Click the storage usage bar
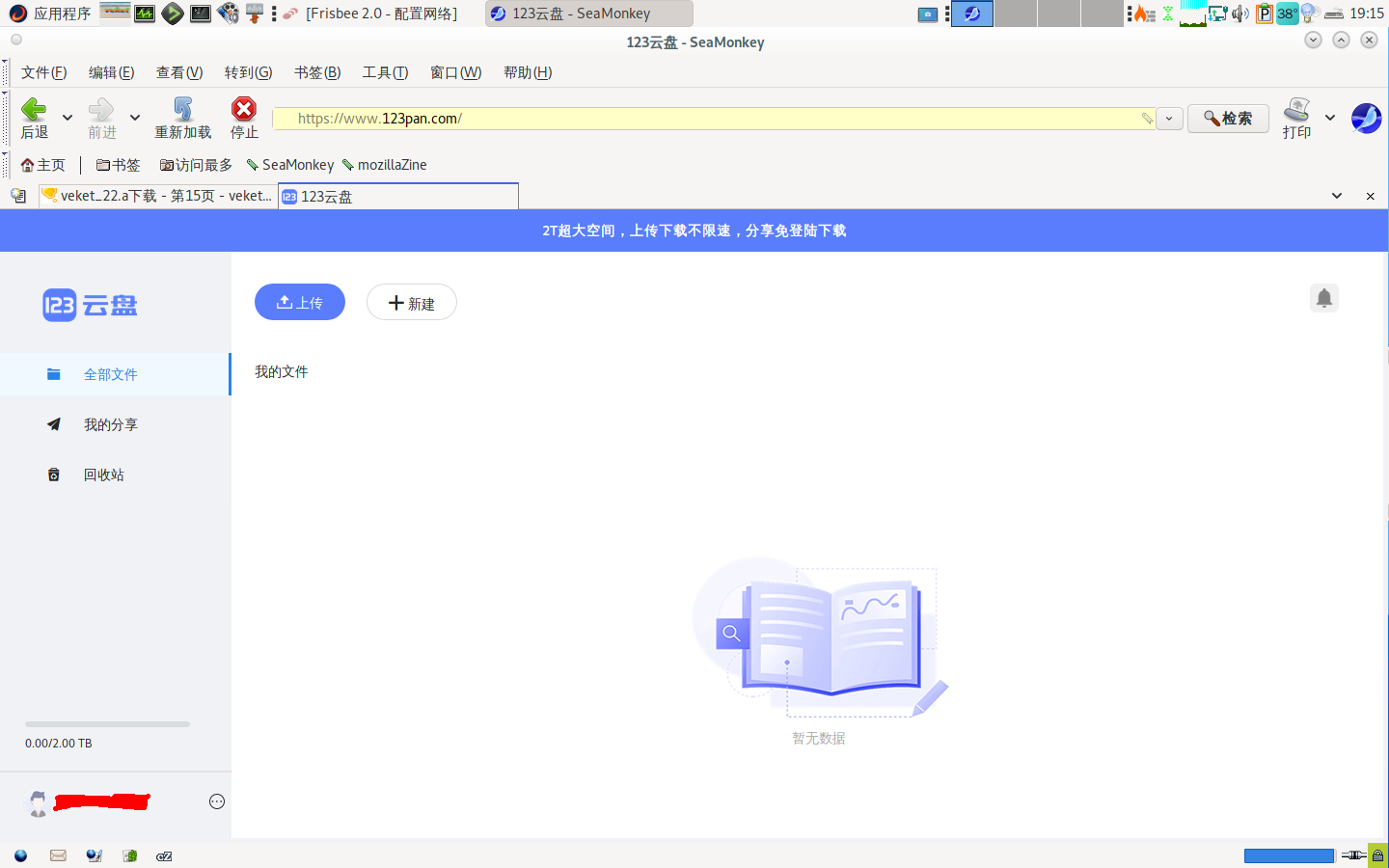Screen dimensions: 1389x868 click(x=107, y=724)
